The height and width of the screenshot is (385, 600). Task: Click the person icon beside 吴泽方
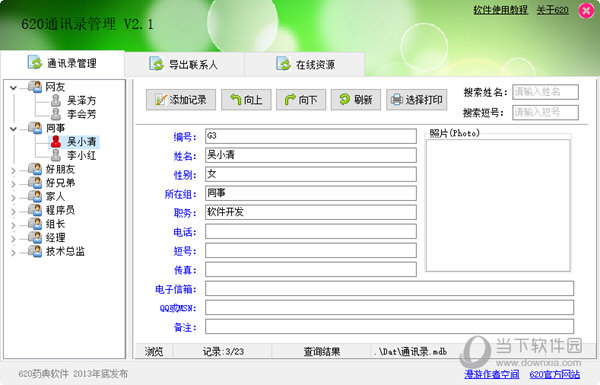(56, 101)
